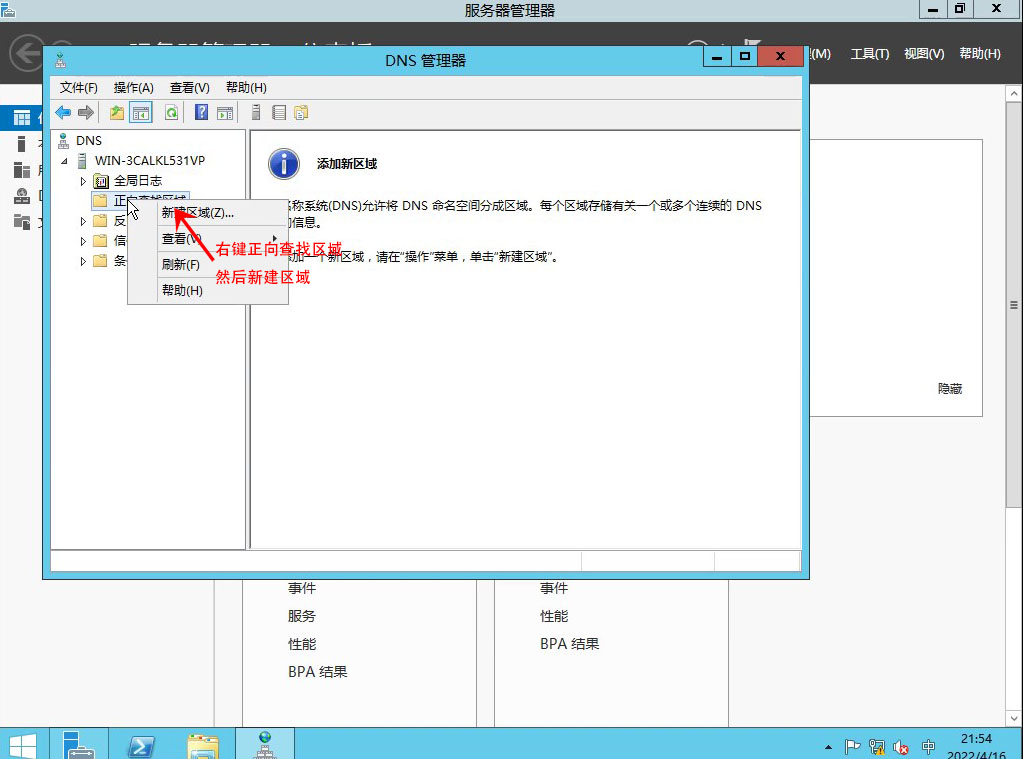This screenshot has height=759, width=1023.
Task: Expand the 全局日志 tree node
Action: 83,181
